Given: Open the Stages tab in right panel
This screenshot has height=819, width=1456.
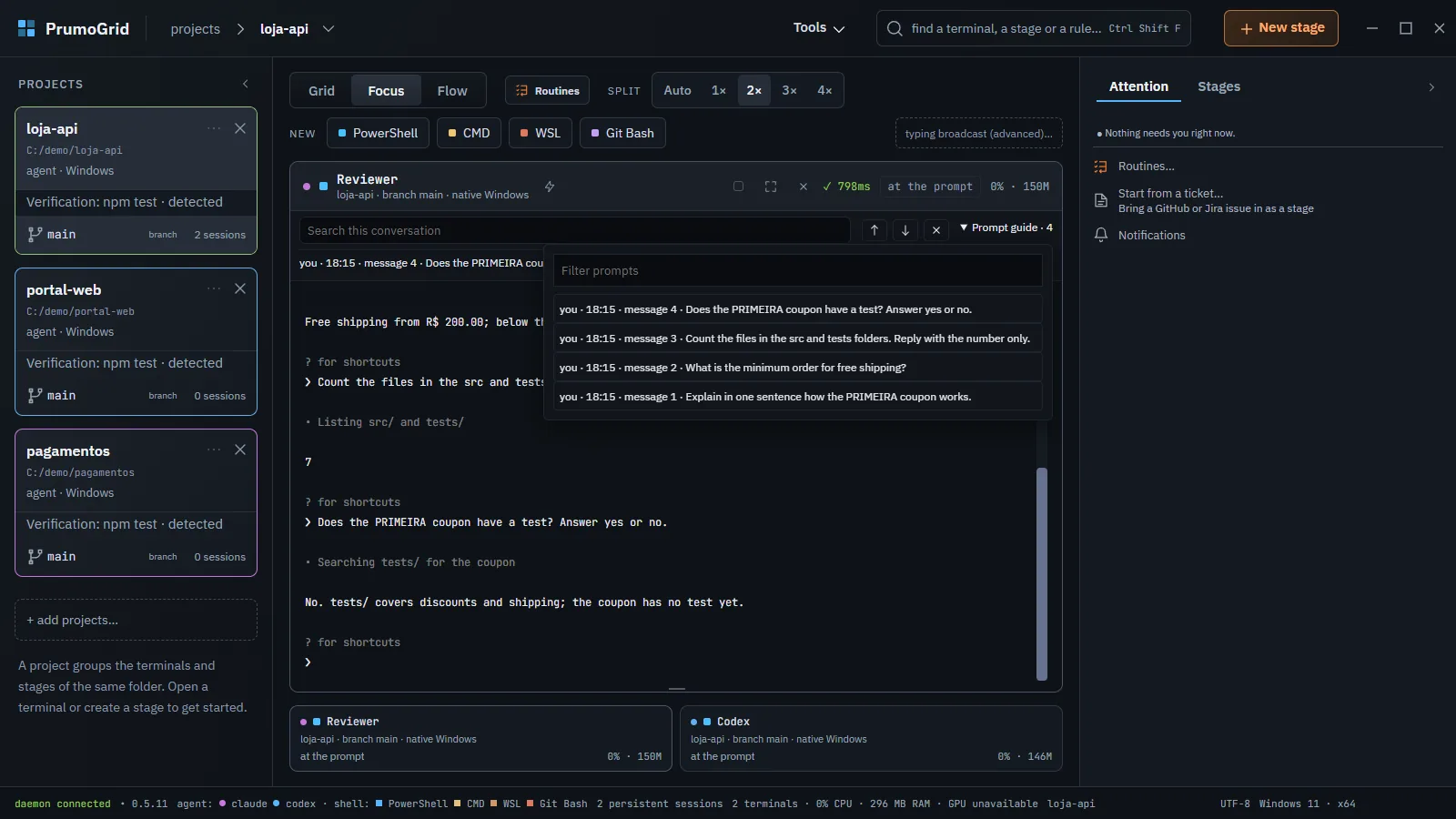Looking at the screenshot, I should click(x=1219, y=86).
